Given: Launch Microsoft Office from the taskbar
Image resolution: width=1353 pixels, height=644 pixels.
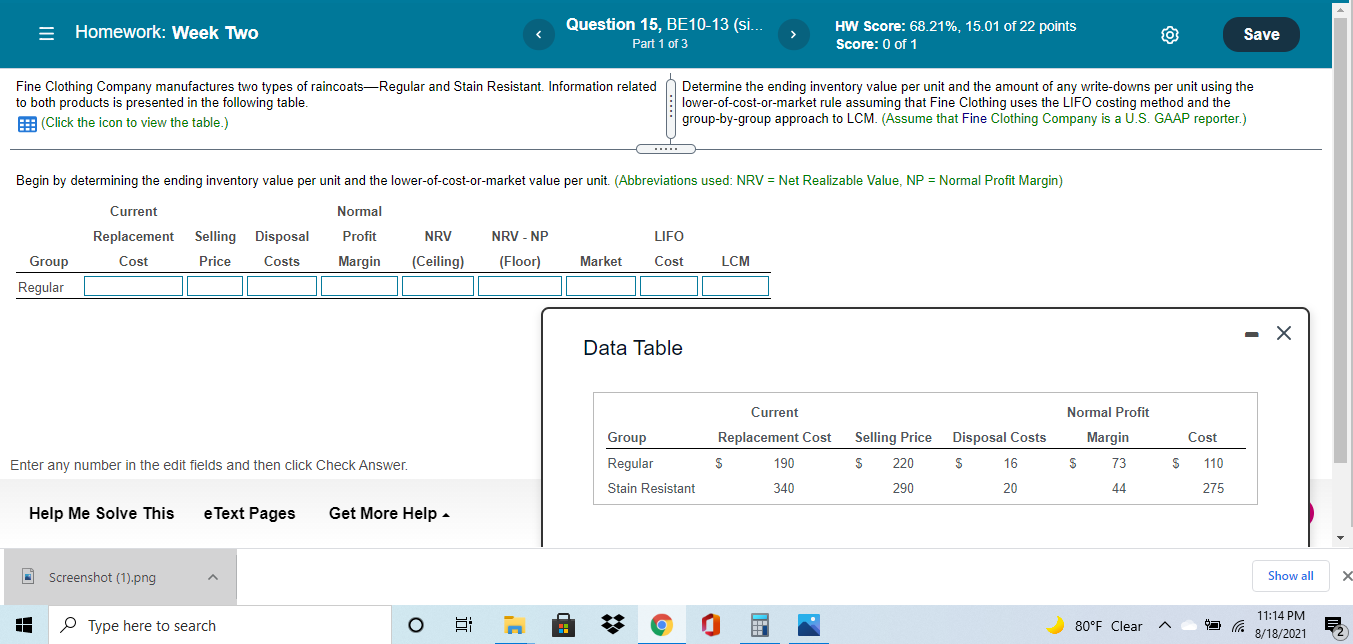Looking at the screenshot, I should 709,625.
